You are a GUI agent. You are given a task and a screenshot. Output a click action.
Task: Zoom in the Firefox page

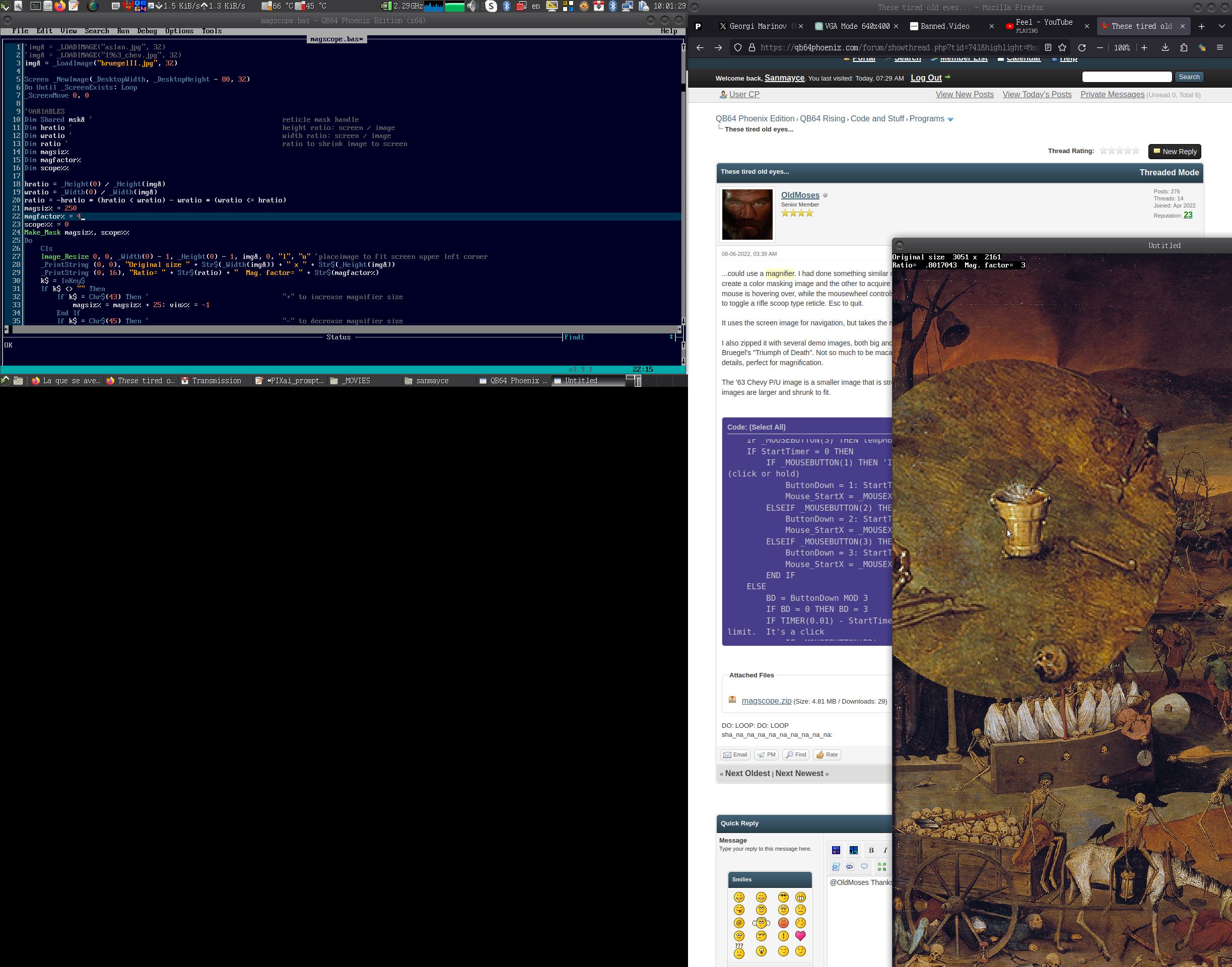point(1144,48)
